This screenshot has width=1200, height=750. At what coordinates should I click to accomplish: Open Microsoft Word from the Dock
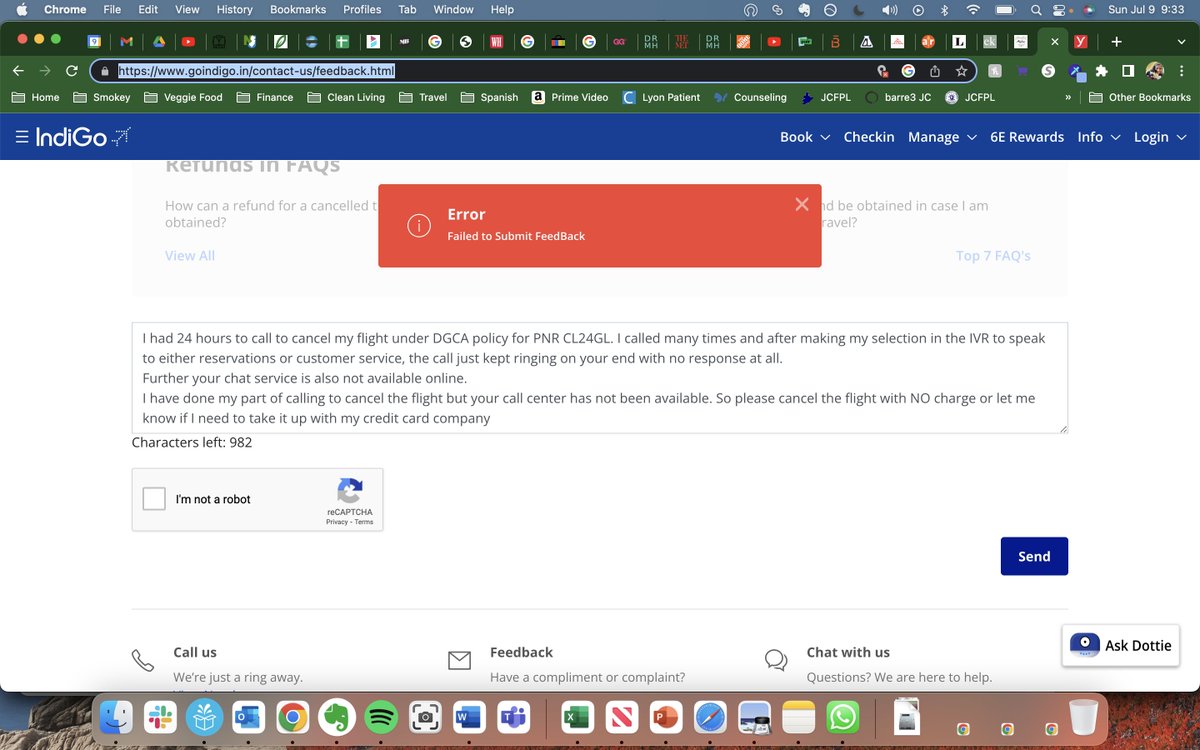pos(468,717)
